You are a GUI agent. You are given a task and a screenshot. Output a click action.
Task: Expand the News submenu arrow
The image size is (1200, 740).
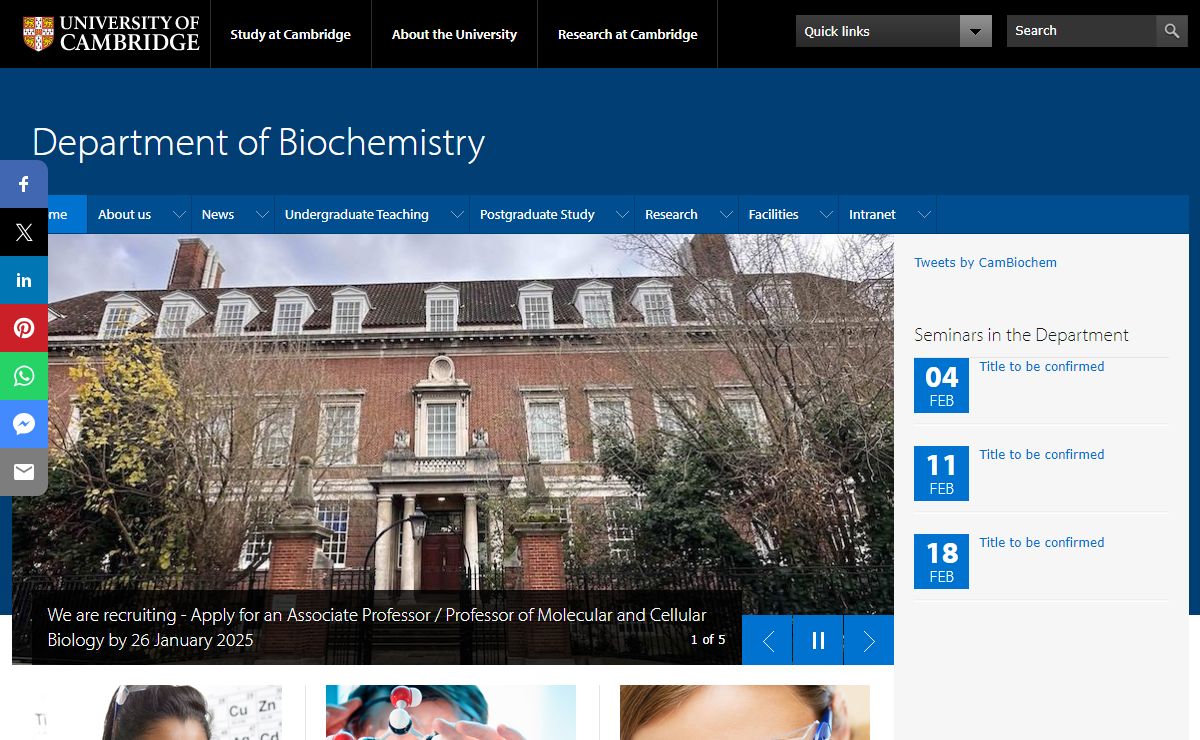point(262,214)
